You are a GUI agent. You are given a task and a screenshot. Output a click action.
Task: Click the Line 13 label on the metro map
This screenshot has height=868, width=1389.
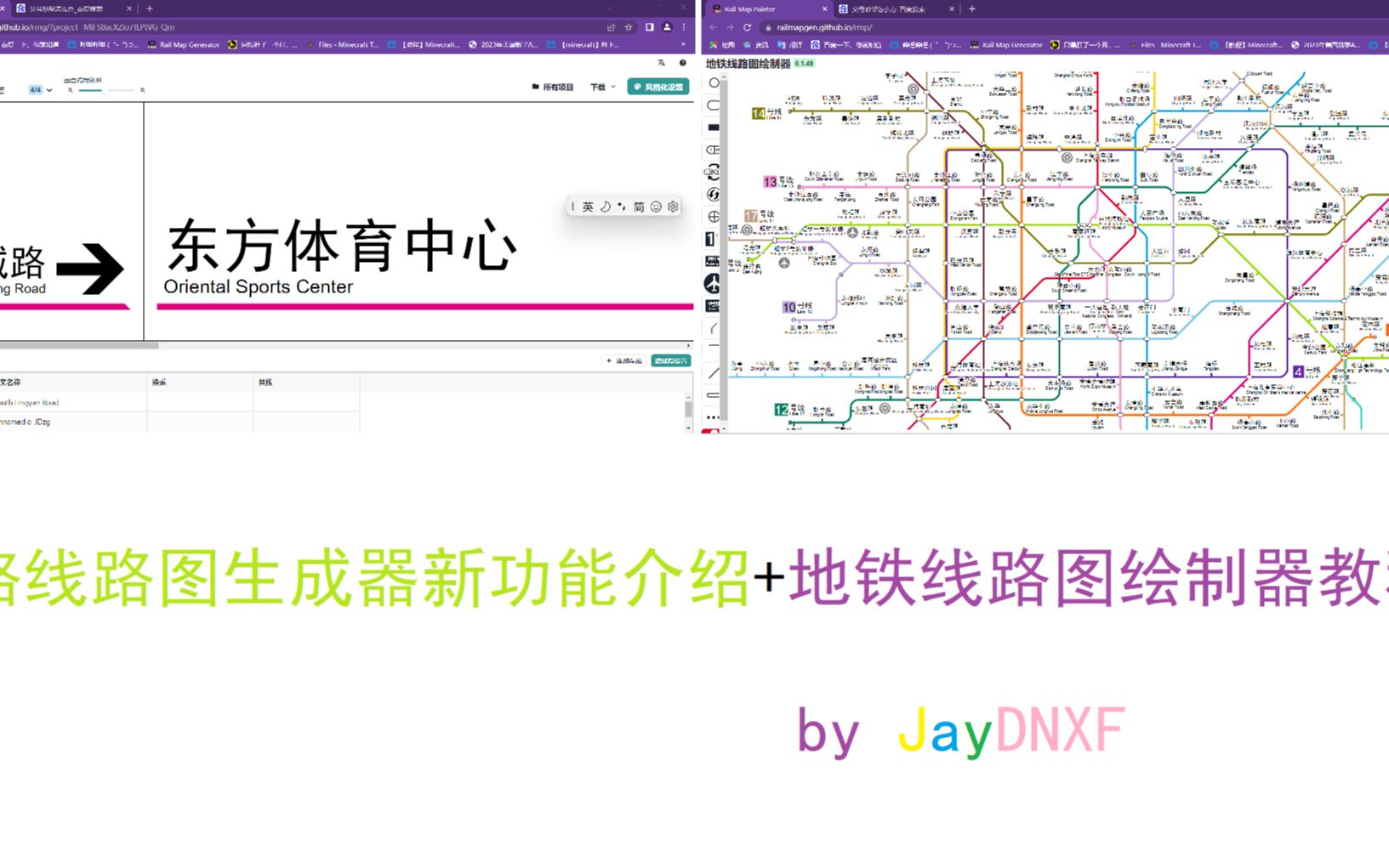click(777, 181)
